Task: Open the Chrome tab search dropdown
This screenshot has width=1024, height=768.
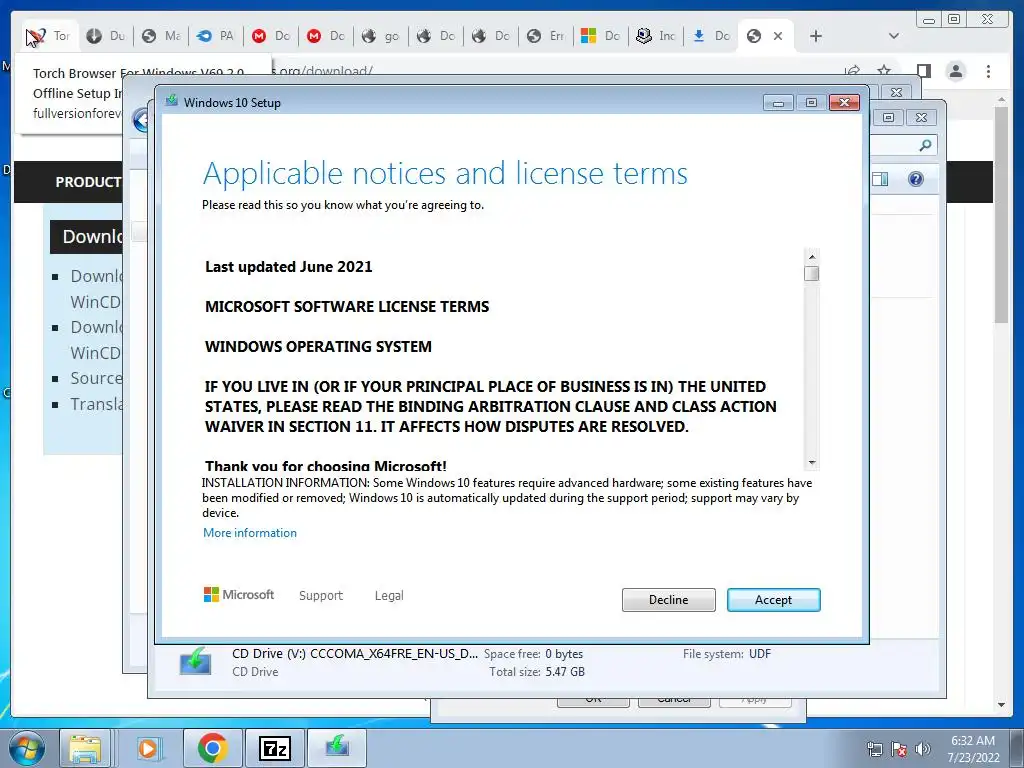Action: pos(894,36)
